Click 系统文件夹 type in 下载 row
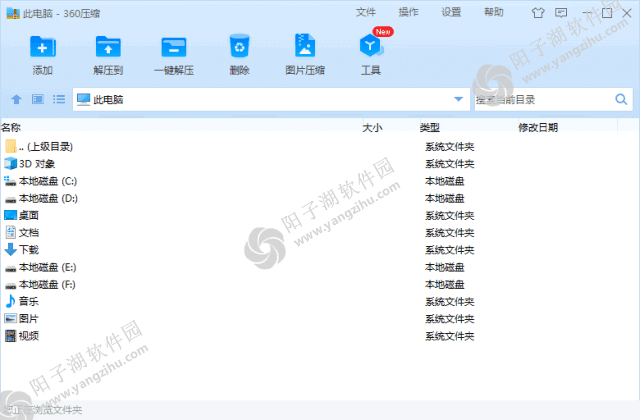Viewport: 640px width, 420px height. point(449,249)
